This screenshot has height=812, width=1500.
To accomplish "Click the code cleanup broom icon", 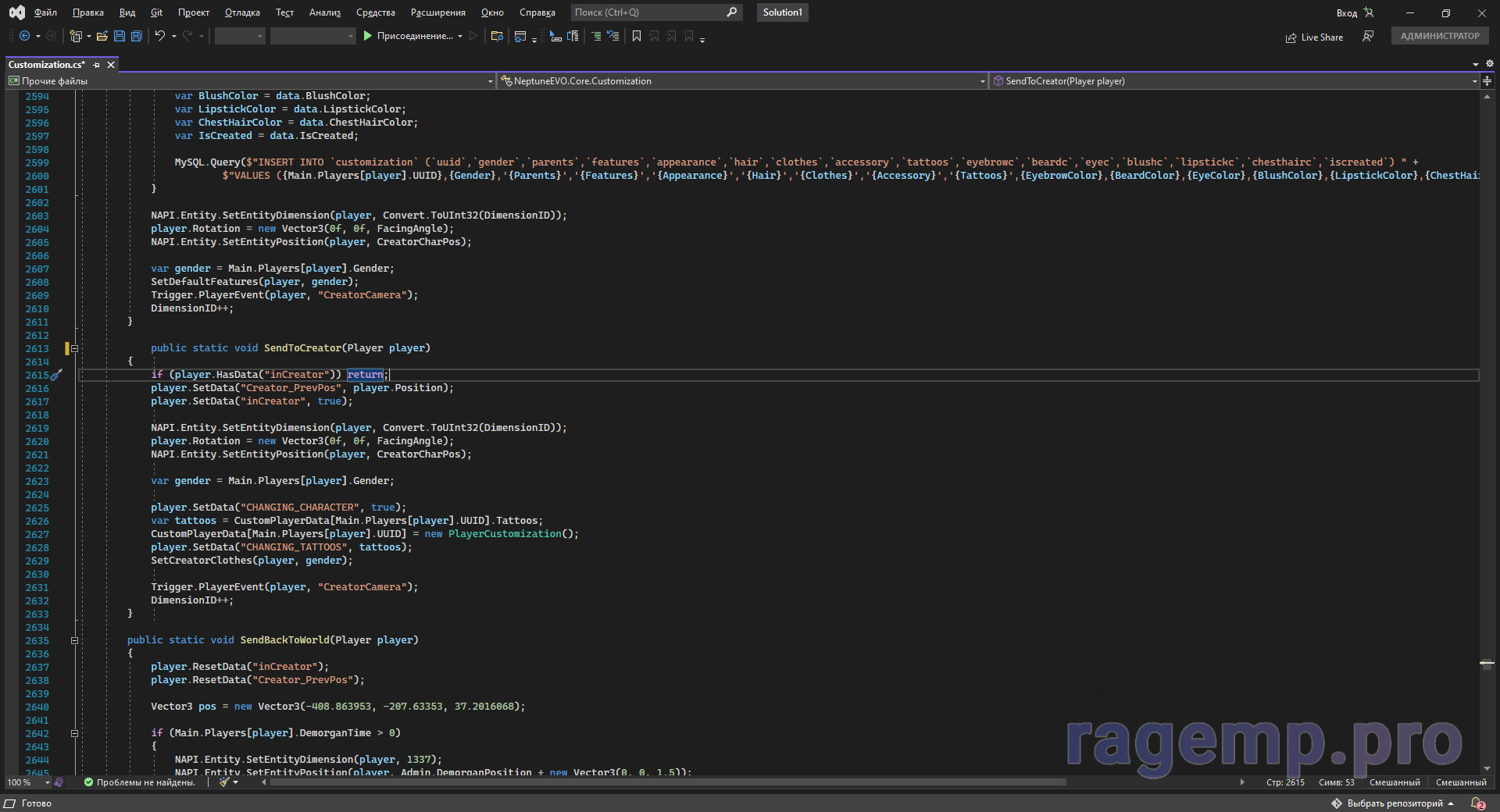I will 224,782.
